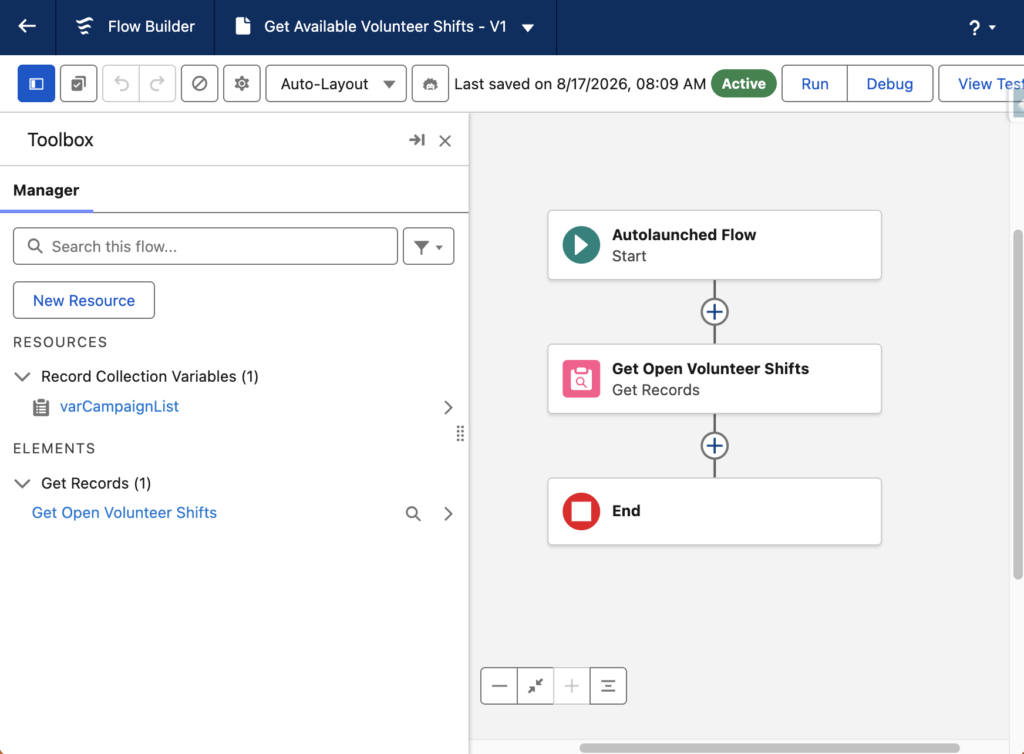Click the View Tests button

[982, 84]
